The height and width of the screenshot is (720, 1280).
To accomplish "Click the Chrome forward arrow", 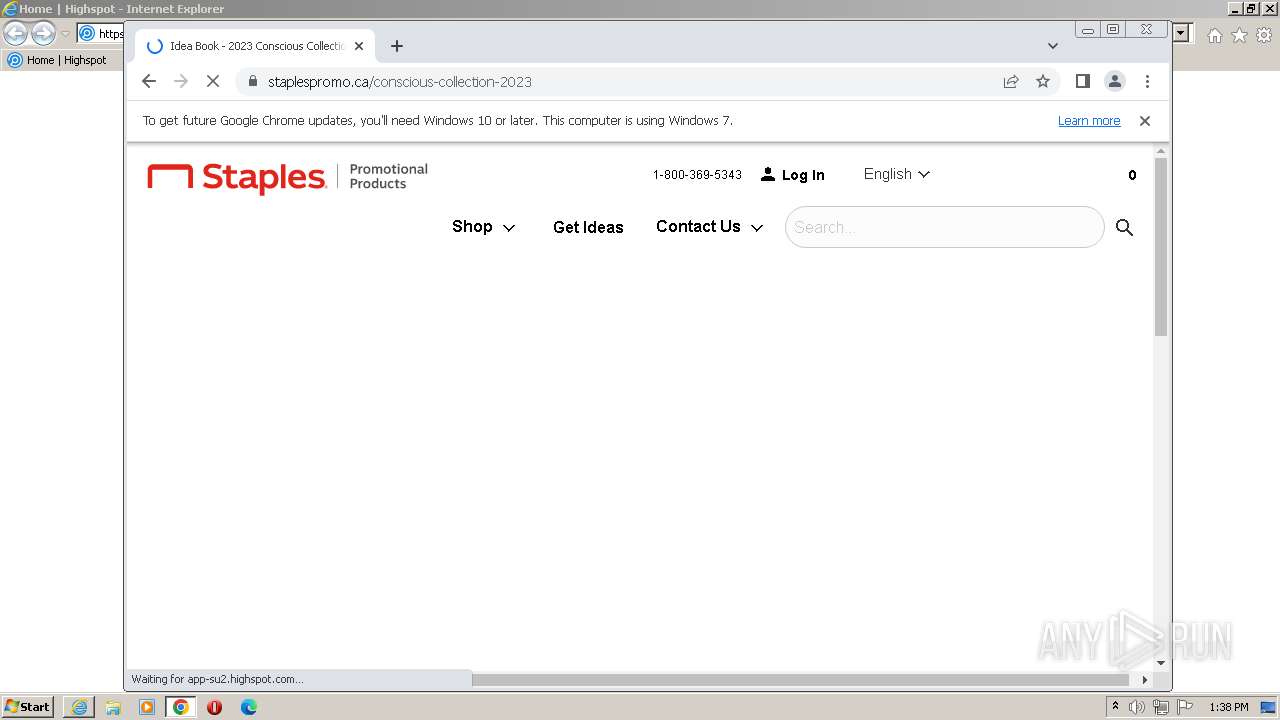I will tap(181, 81).
